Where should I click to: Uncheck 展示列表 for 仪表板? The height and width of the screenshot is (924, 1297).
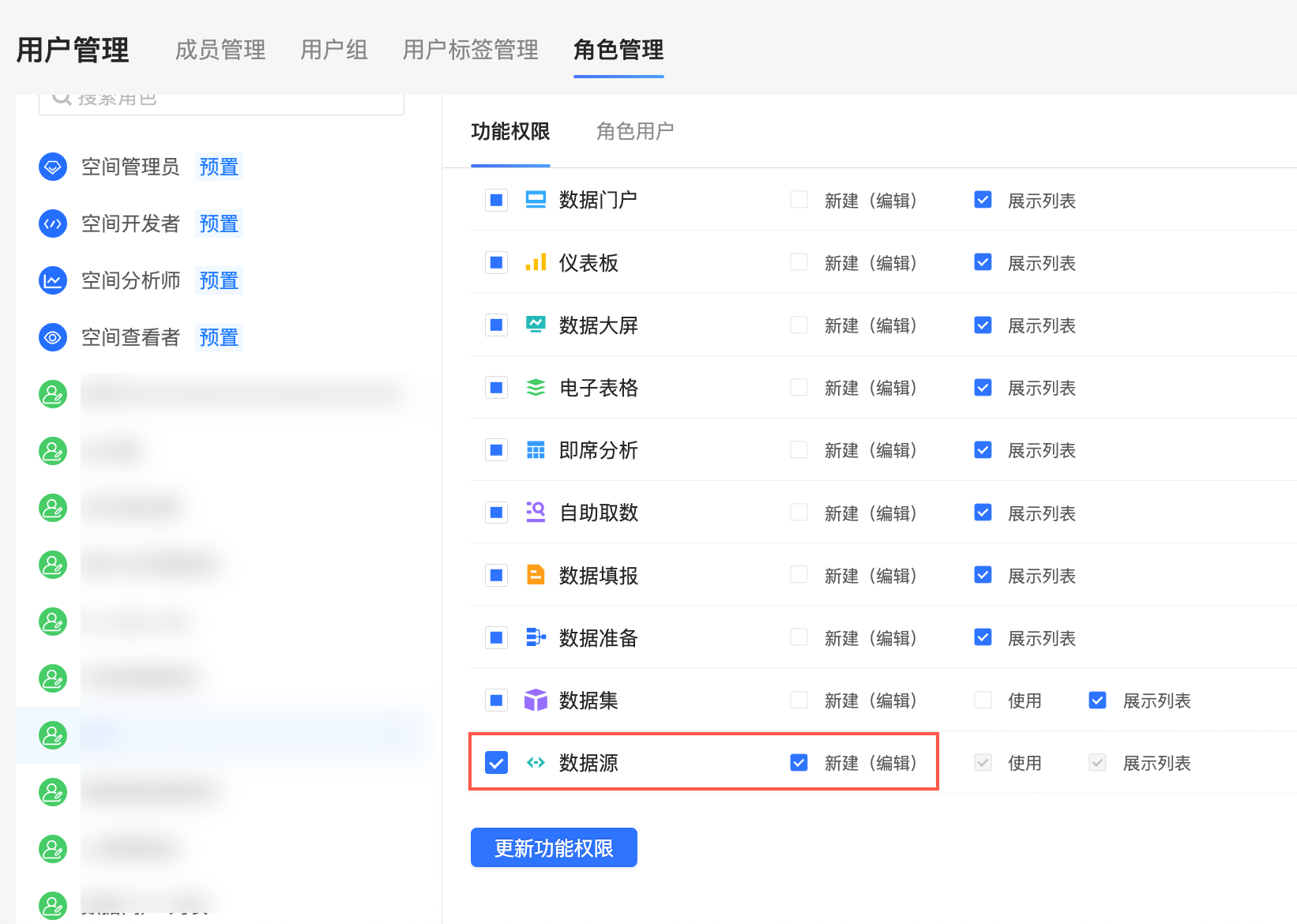[x=983, y=262]
